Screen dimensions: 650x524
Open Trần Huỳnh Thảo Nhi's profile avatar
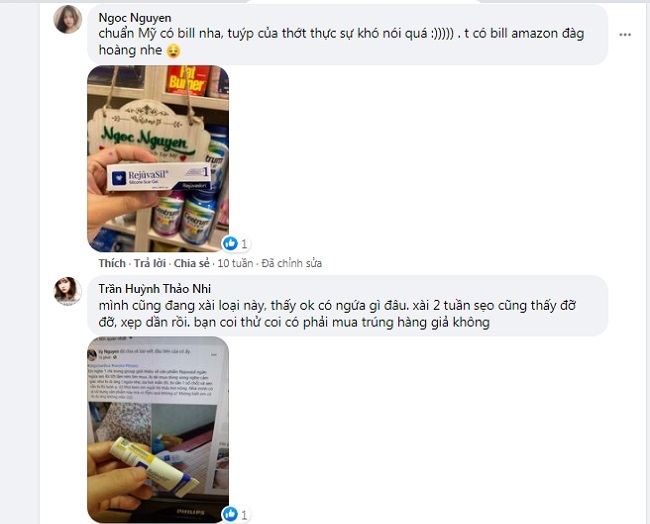[68, 291]
